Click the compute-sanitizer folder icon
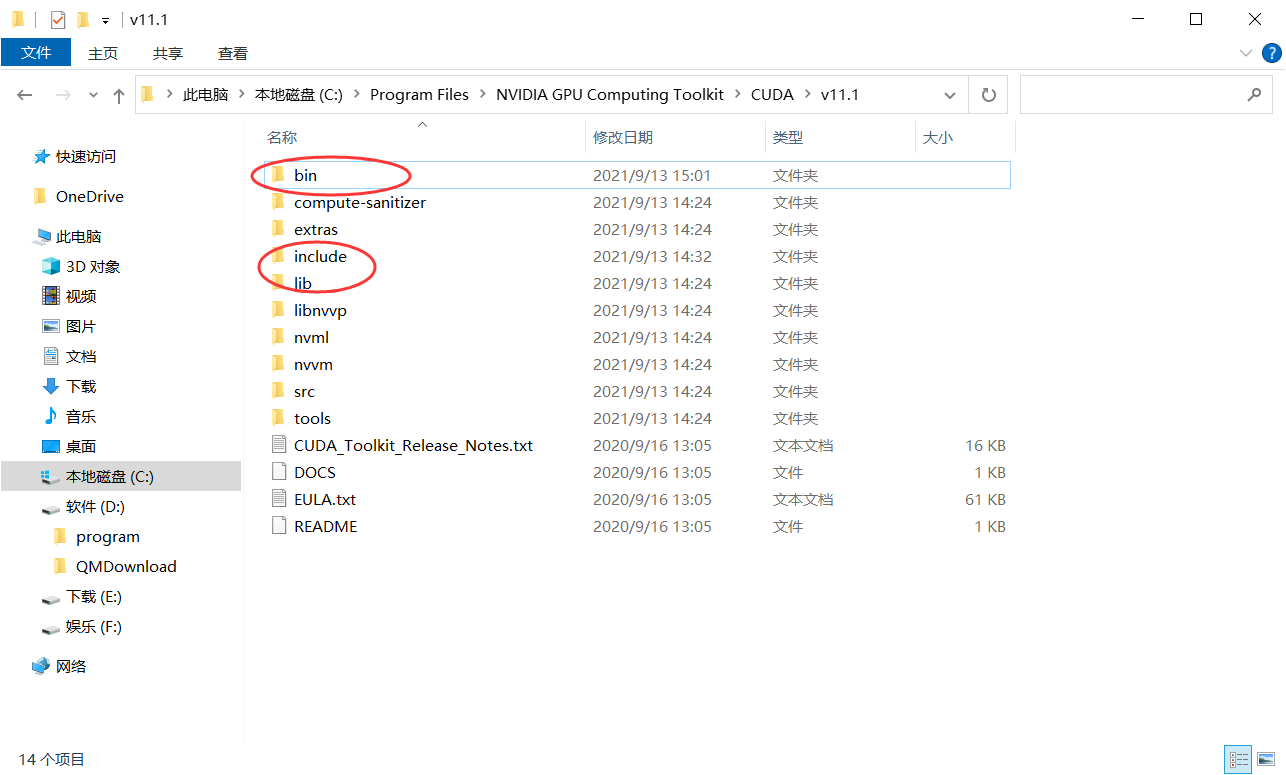The image size is (1286, 775). pyautogui.click(x=278, y=202)
